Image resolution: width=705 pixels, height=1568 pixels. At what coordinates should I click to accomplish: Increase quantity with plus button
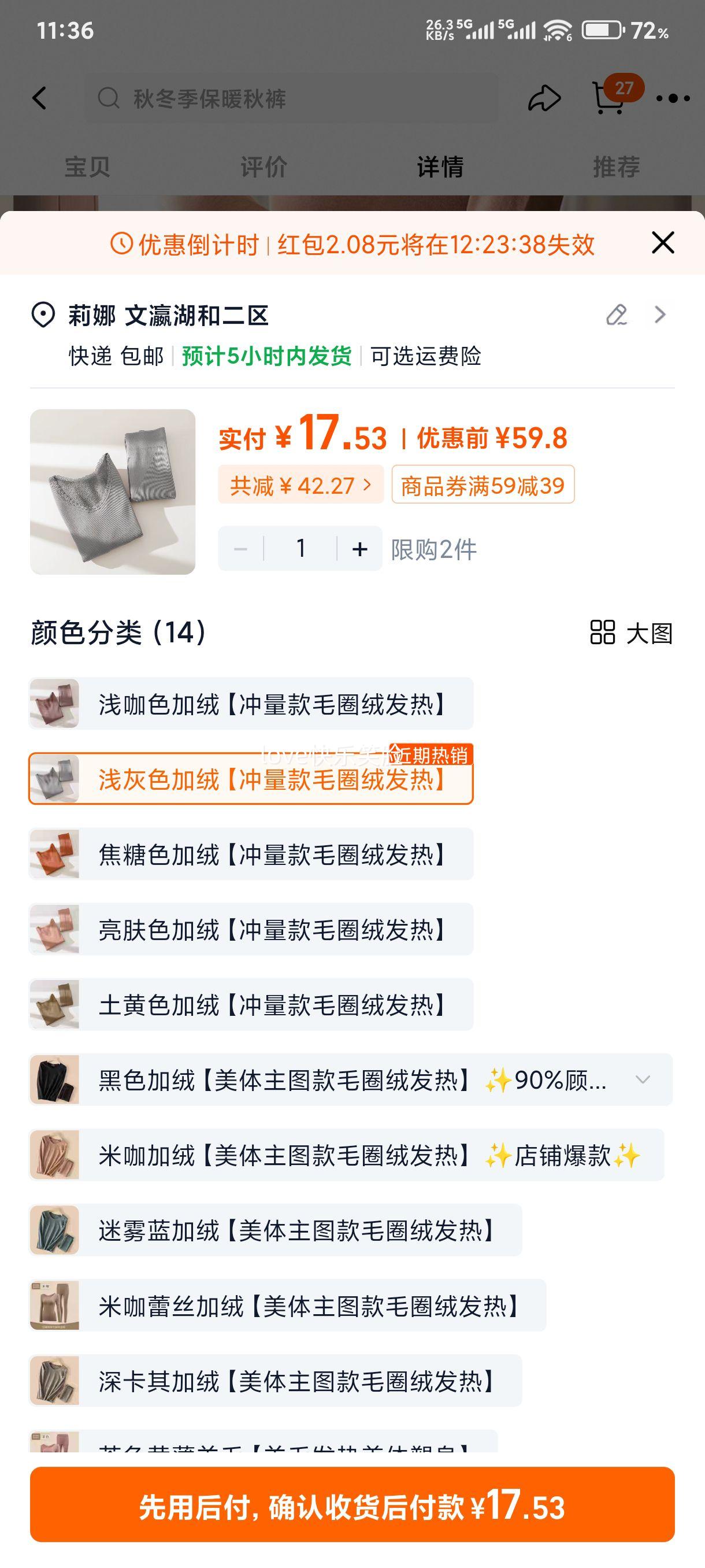click(359, 549)
